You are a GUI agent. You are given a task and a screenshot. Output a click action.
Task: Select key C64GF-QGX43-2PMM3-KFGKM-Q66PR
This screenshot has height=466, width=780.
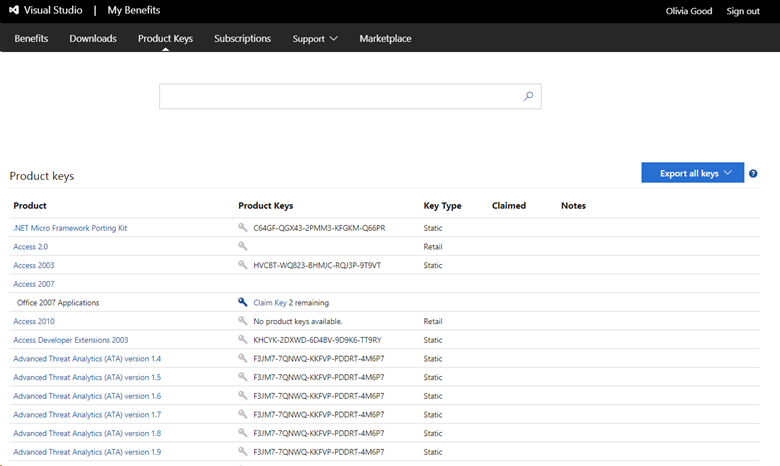[x=319, y=228]
